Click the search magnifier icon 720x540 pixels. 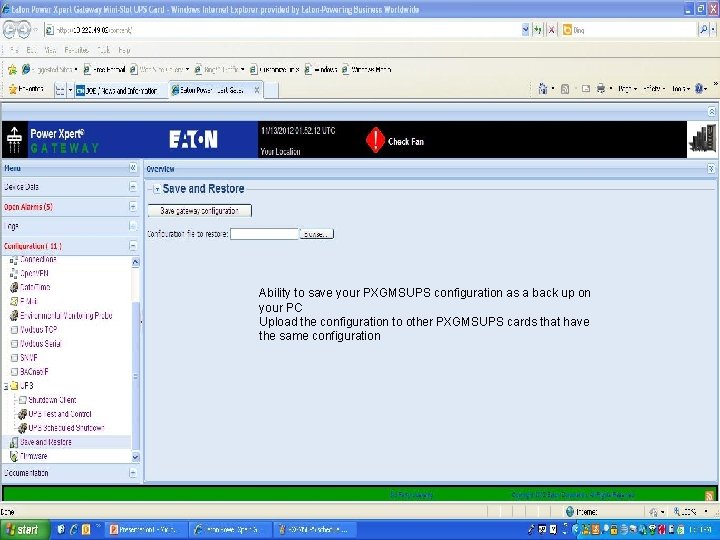pyautogui.click(x=703, y=30)
